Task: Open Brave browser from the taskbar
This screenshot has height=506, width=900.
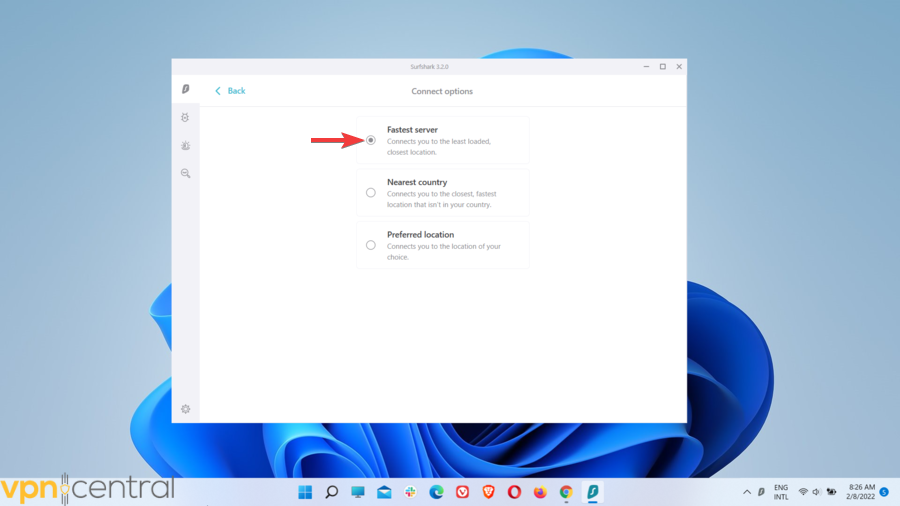Action: coord(488,492)
